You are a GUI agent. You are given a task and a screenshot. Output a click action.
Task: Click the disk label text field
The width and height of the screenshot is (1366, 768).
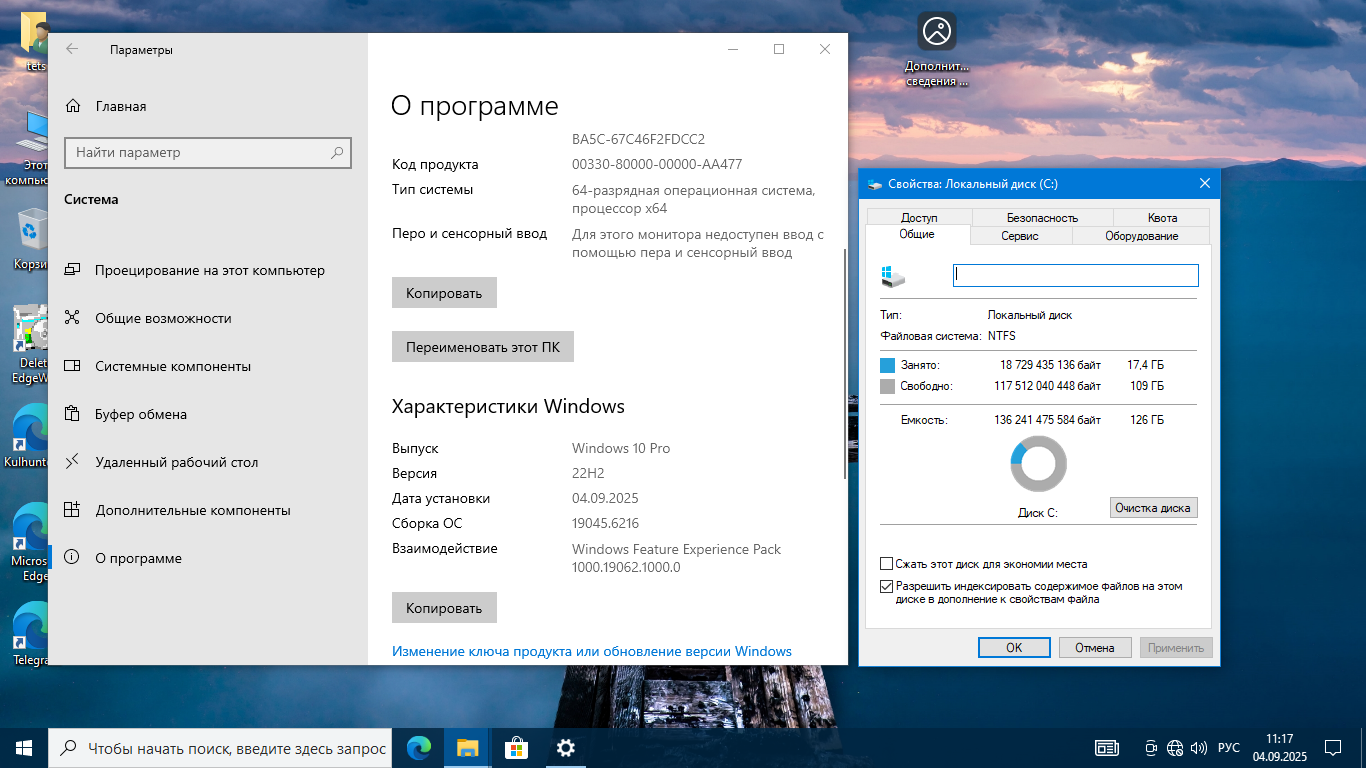pyautogui.click(x=1075, y=275)
